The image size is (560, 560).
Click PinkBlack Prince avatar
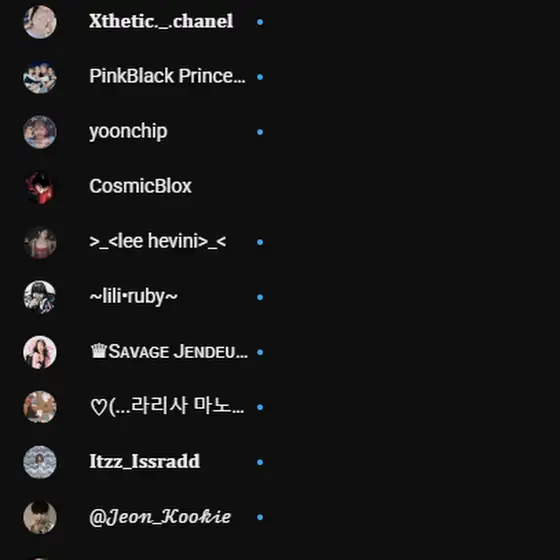40,77
